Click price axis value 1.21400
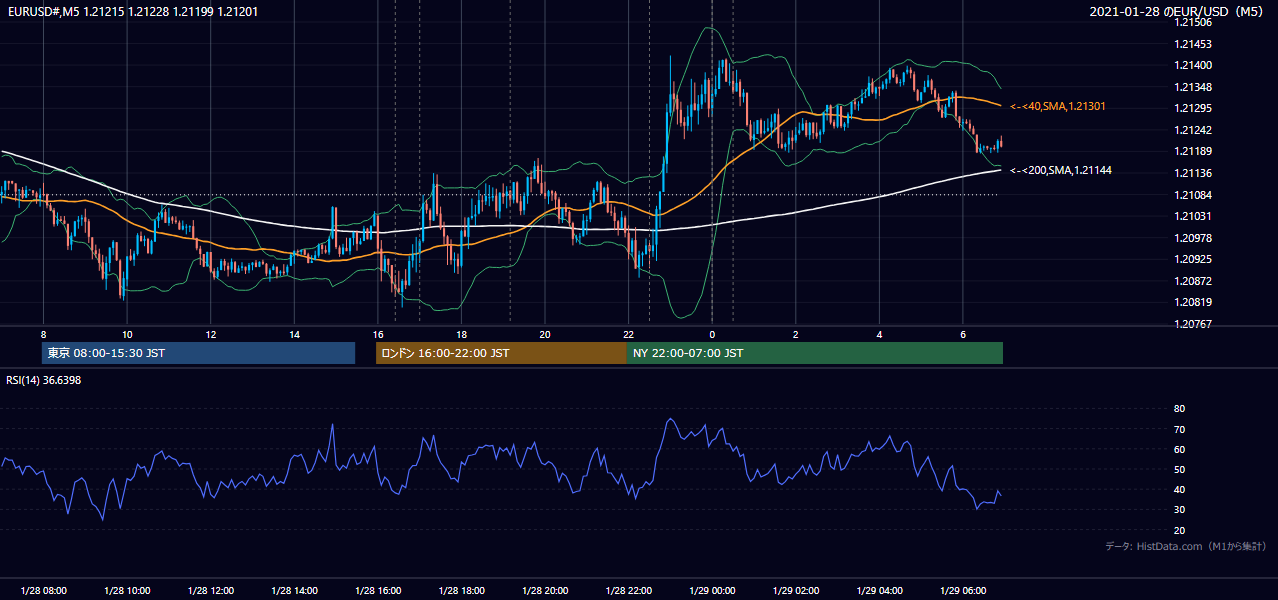Screen dimensions: 1278x600 [1193, 65]
